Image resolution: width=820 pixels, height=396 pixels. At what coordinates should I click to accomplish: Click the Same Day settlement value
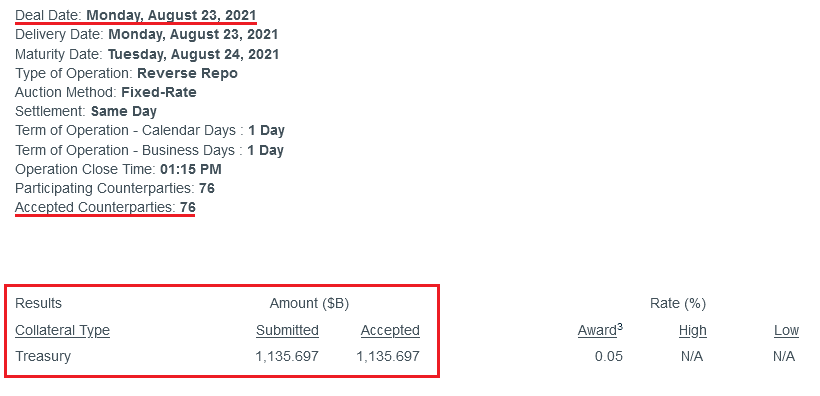point(124,111)
